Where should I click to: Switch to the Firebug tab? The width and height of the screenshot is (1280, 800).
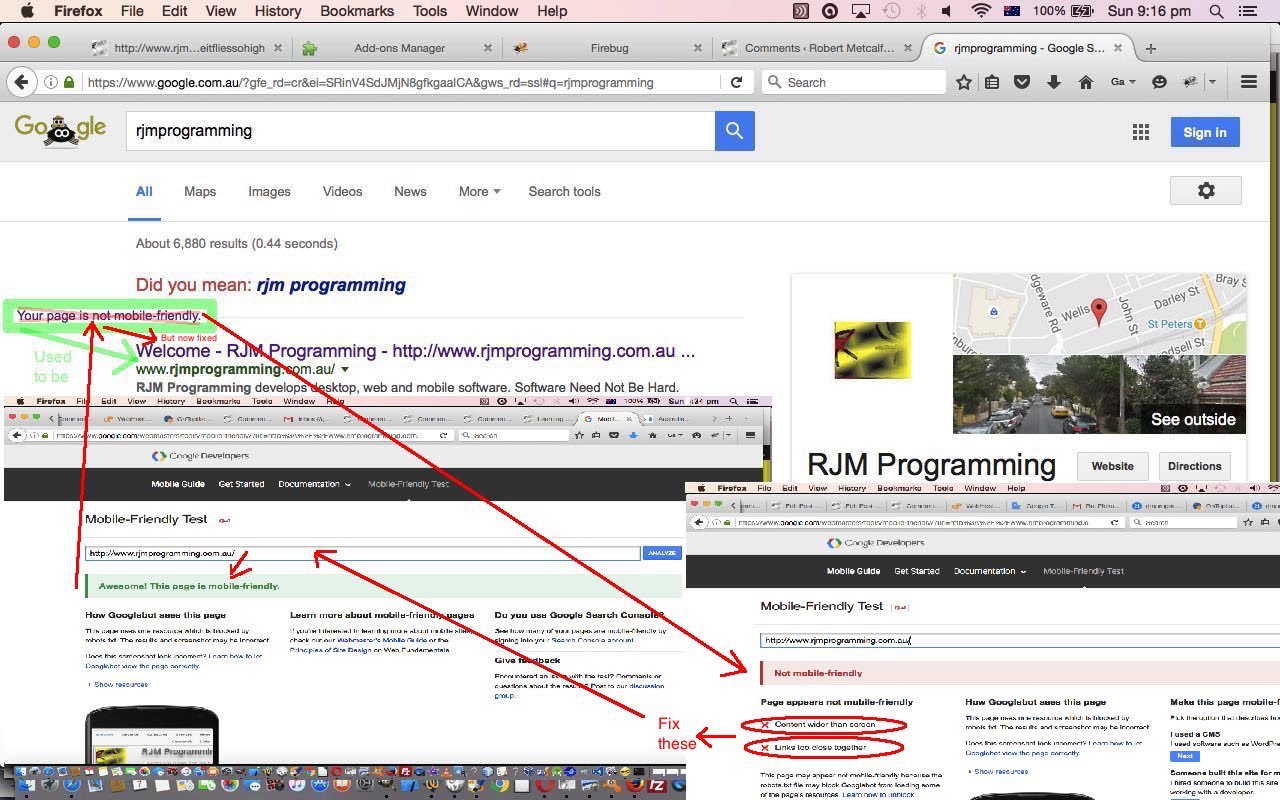tap(609, 48)
